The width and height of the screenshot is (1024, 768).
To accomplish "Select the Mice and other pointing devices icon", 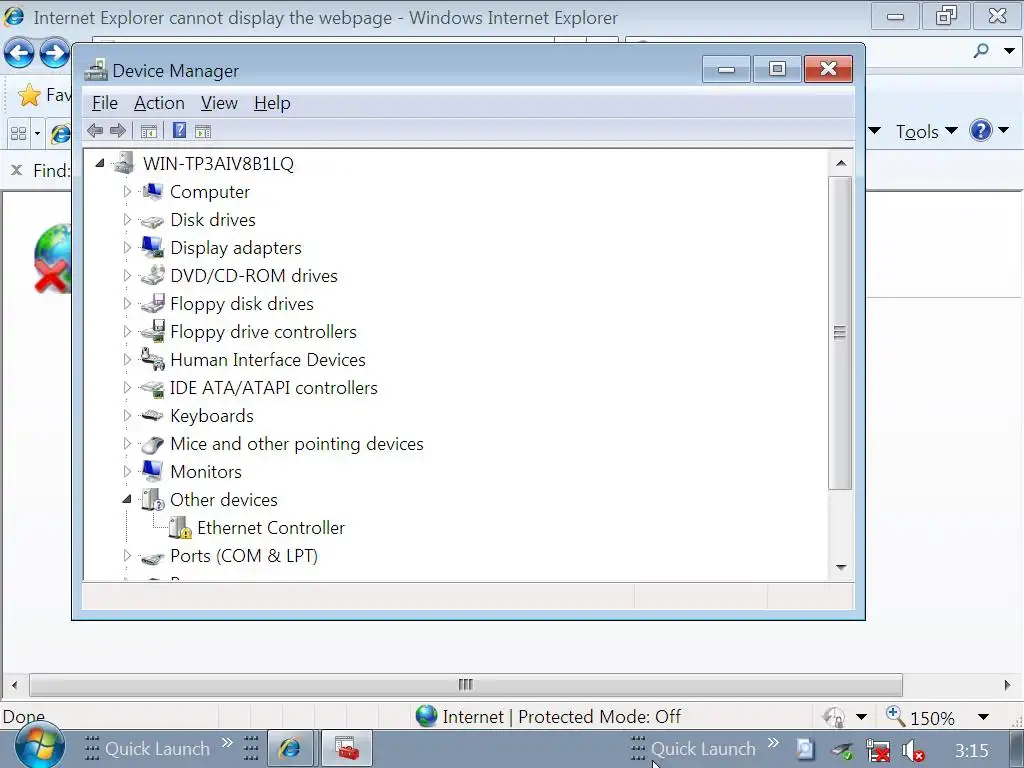I will pyautogui.click(x=152, y=445).
